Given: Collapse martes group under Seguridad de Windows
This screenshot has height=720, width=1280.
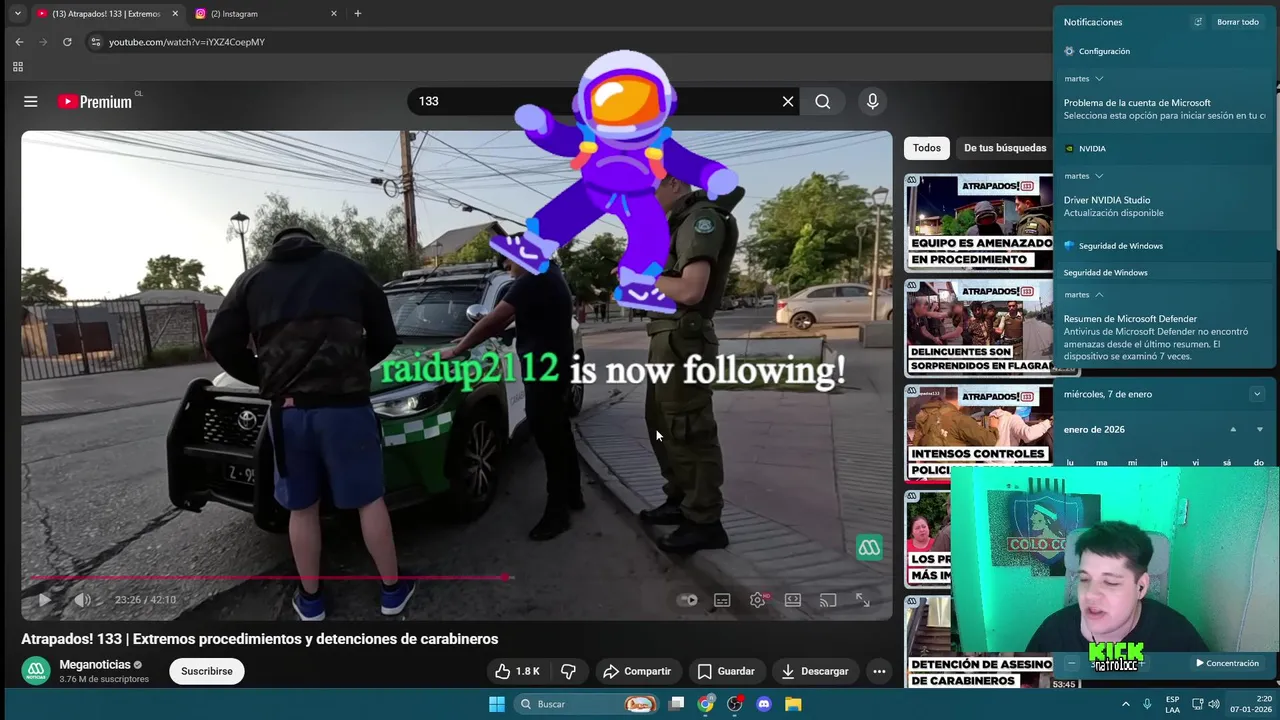Looking at the screenshot, I should [x=1084, y=295].
